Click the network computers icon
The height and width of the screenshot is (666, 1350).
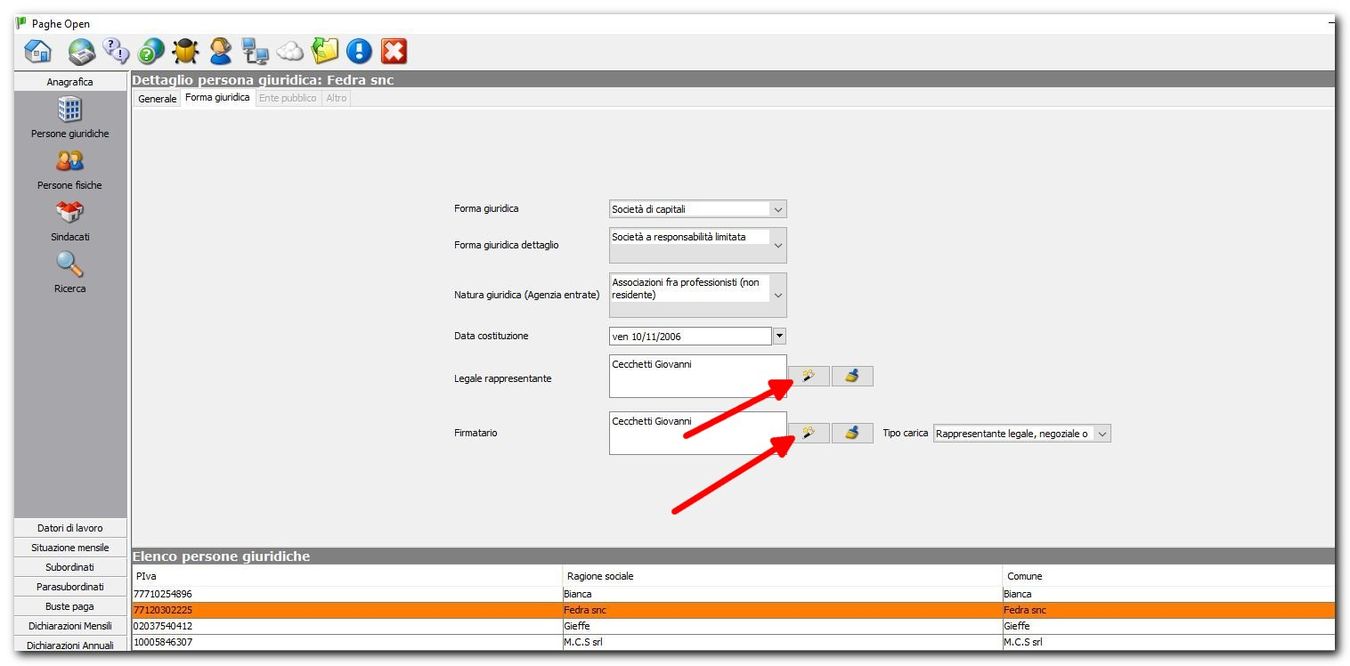pyautogui.click(x=255, y=51)
